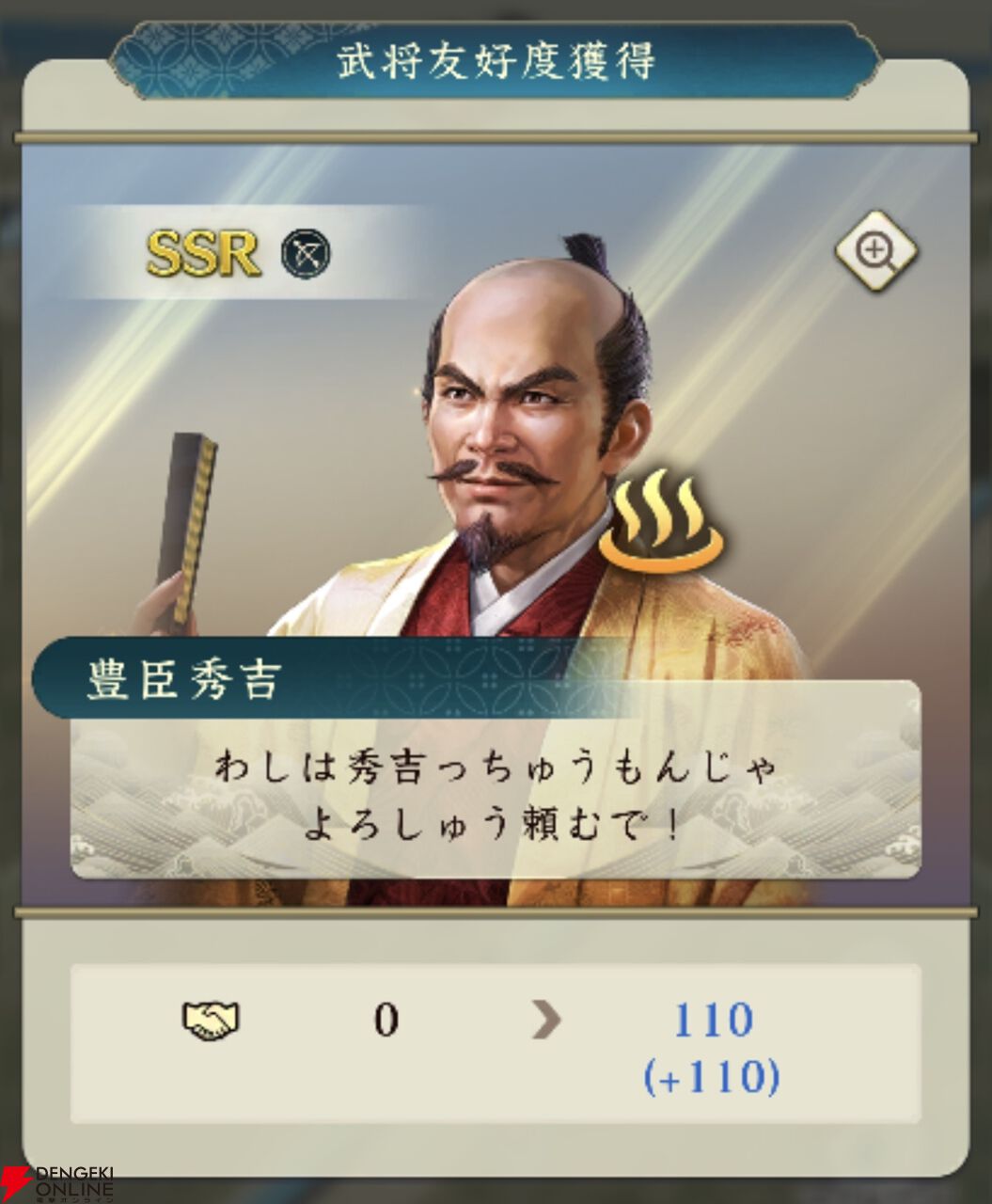992x1204 pixels.
Task: Tap the (+110) gain text
Action: coord(712,1076)
